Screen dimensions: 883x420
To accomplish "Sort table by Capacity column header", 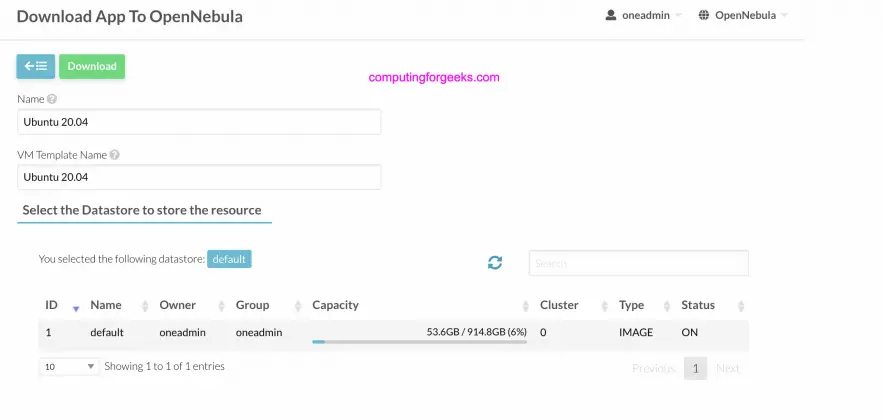I will click(335, 305).
